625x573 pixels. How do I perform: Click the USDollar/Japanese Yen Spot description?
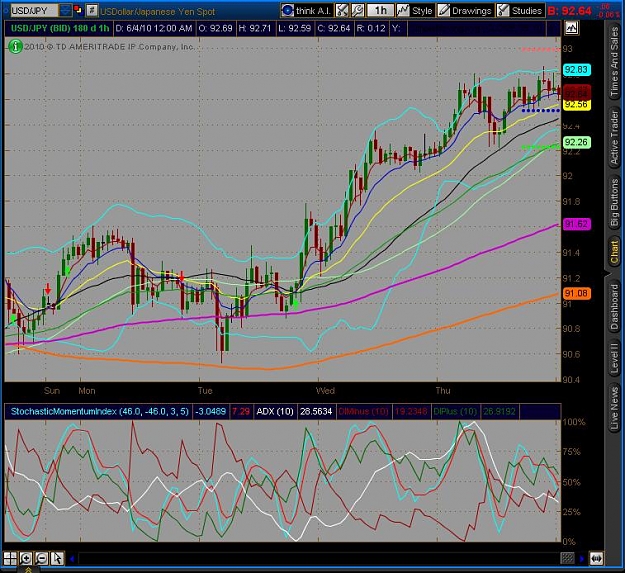pyautogui.click(x=157, y=12)
